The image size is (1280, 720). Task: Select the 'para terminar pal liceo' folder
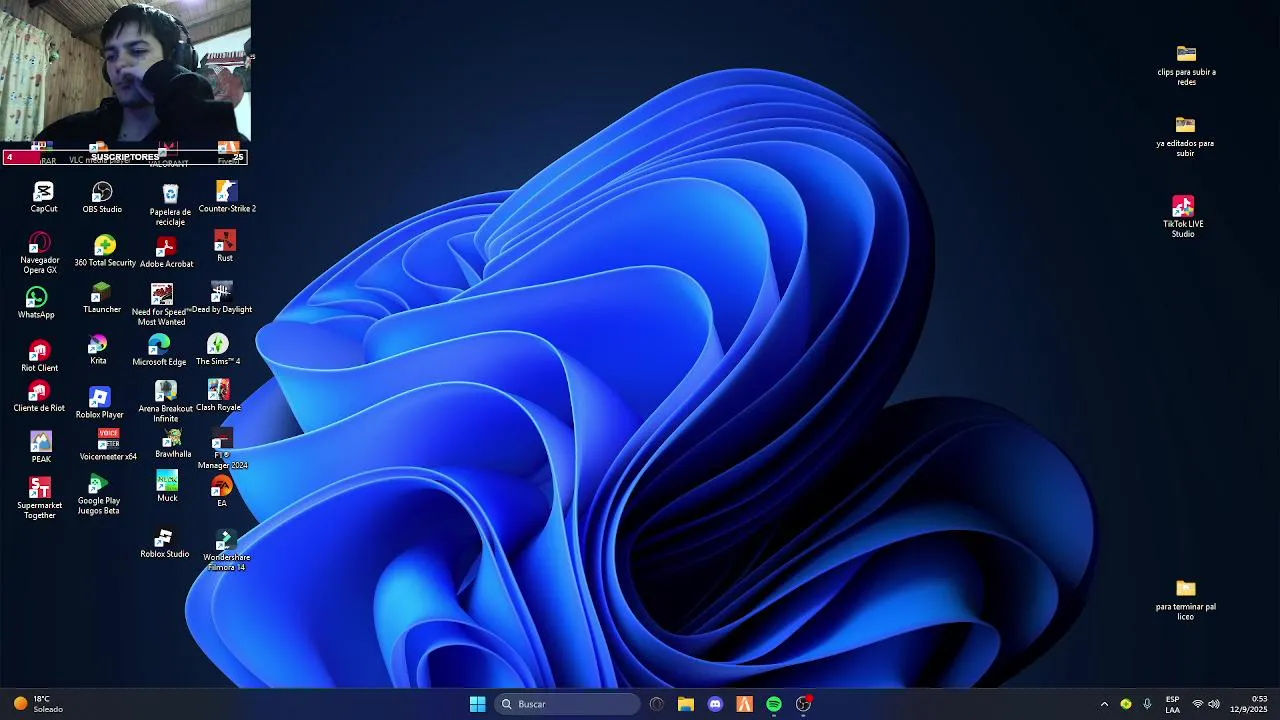(1186, 600)
